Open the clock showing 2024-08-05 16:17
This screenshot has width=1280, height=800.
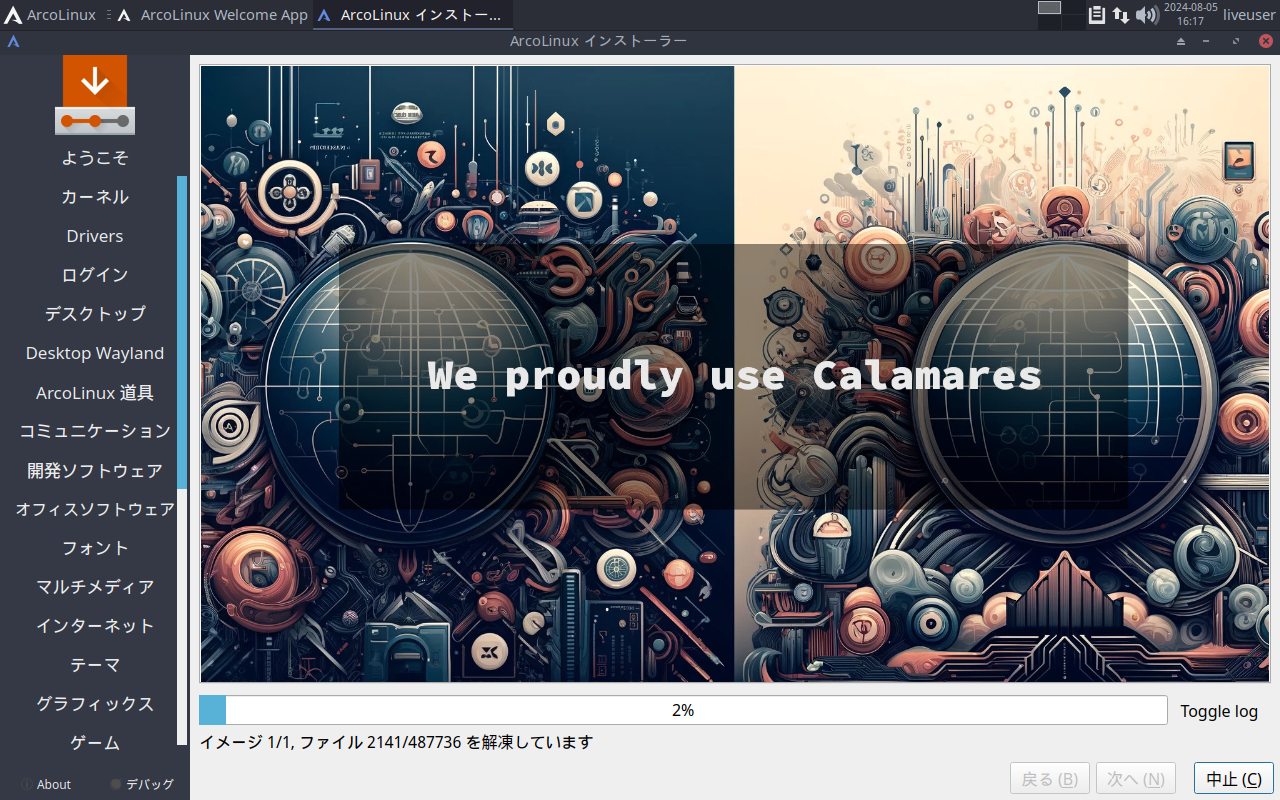pyautogui.click(x=1190, y=15)
